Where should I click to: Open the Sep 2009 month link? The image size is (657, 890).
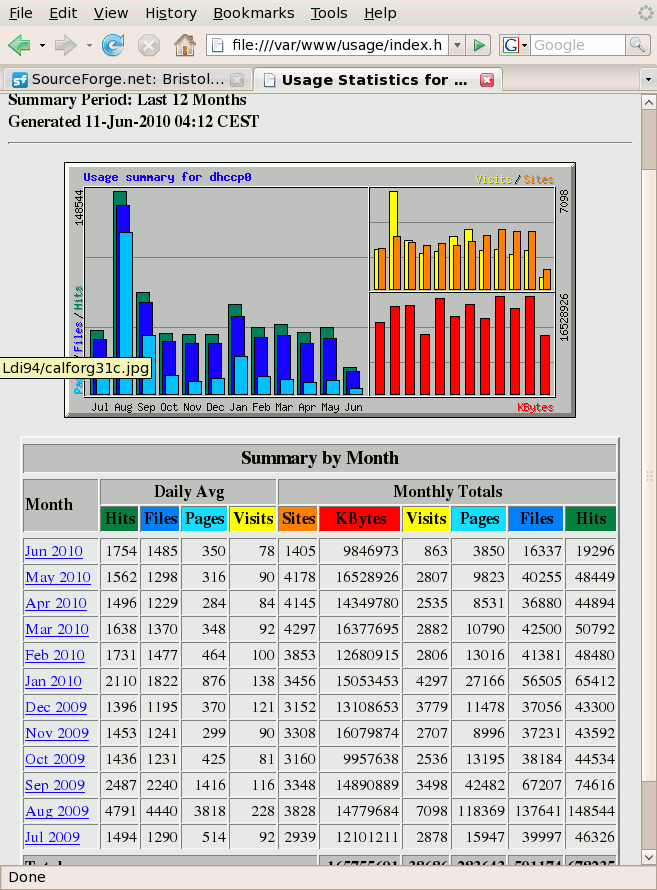[x=55, y=786]
